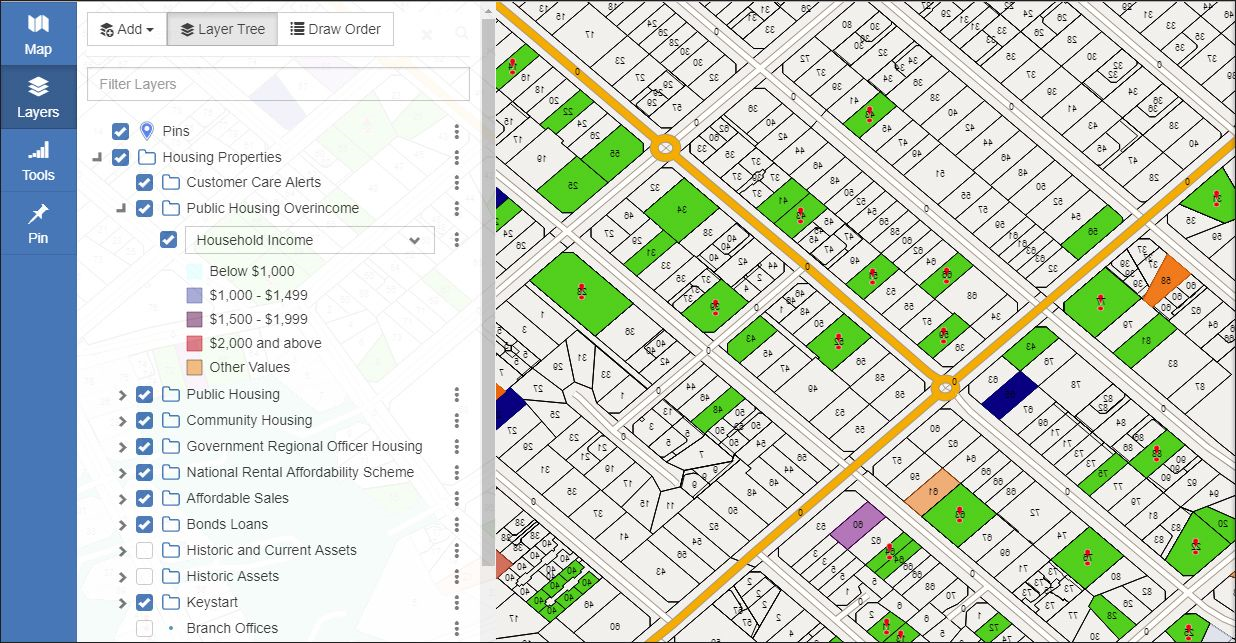Open Public Housing Overincome three-dot menu
Image resolution: width=1236 pixels, height=643 pixels.
tap(457, 208)
